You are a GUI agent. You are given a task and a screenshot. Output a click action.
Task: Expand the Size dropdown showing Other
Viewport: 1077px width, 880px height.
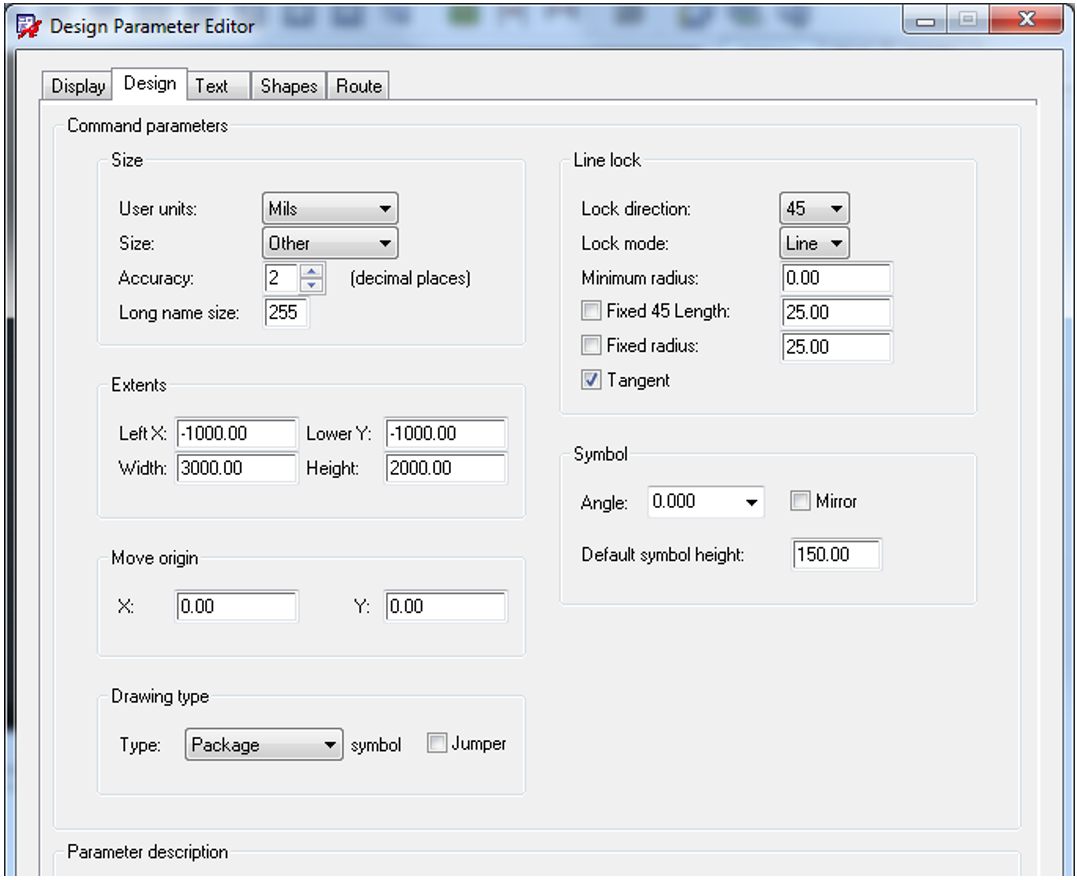[329, 243]
